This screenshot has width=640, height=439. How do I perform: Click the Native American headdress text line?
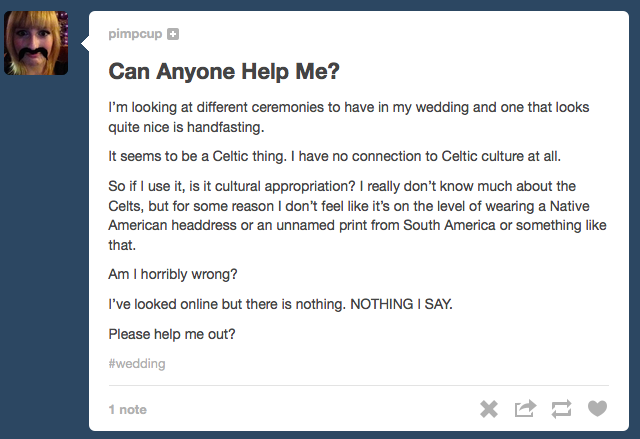point(358,225)
